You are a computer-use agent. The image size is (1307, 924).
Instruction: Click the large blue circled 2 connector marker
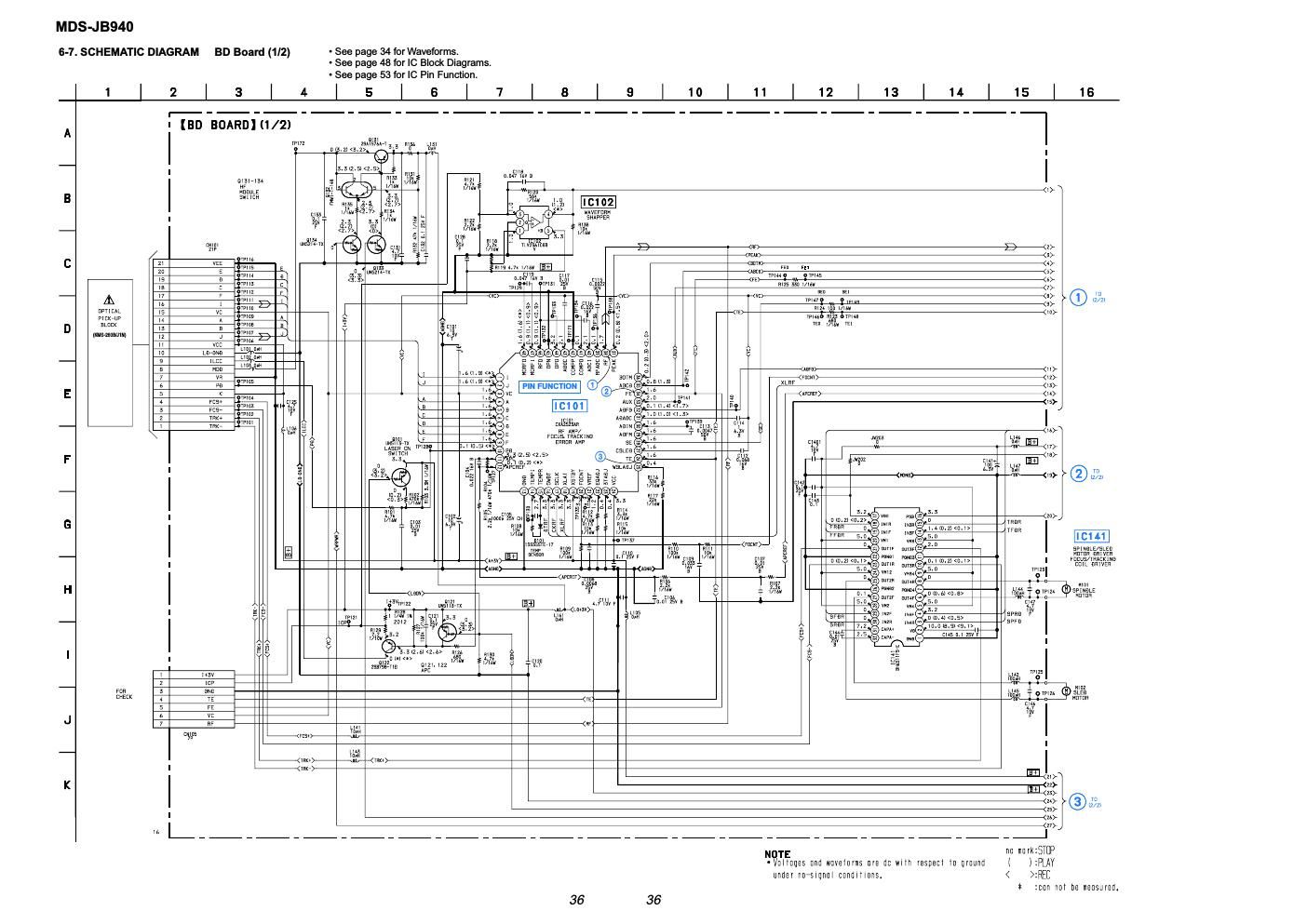(1078, 474)
